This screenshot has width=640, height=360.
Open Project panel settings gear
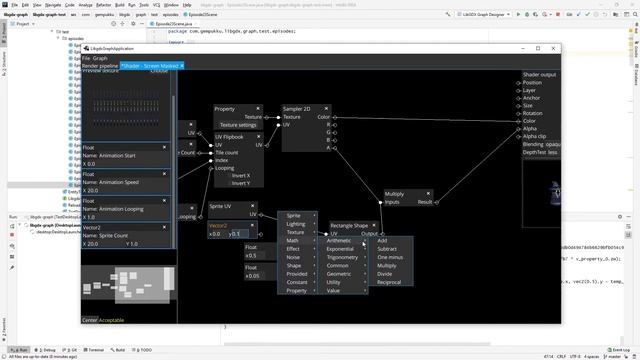pyautogui.click(x=133, y=24)
